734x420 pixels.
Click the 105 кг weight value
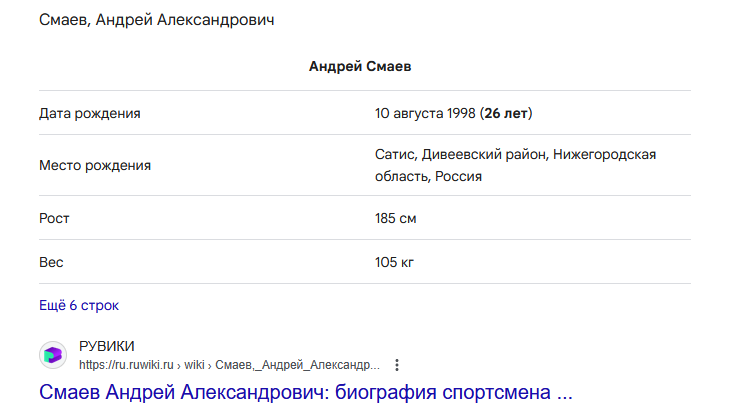394,262
